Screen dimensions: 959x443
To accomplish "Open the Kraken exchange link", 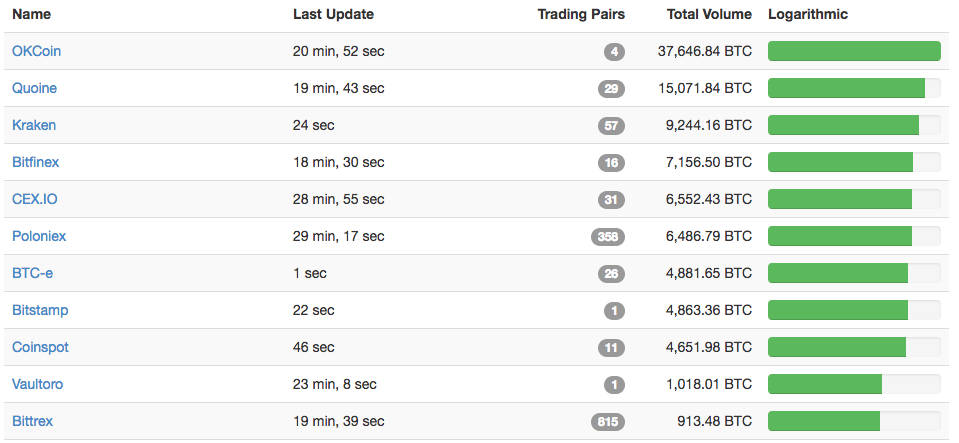I will pyautogui.click(x=34, y=125).
